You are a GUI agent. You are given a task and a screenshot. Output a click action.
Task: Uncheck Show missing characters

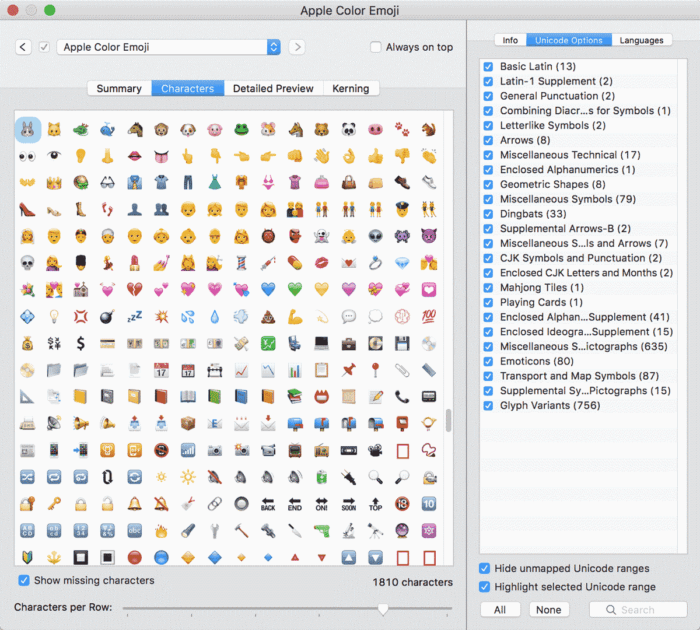click(x=24, y=580)
